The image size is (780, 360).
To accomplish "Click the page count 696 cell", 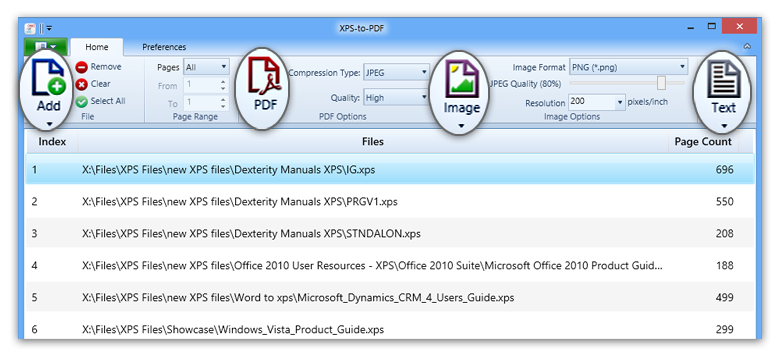I will click(x=725, y=170).
